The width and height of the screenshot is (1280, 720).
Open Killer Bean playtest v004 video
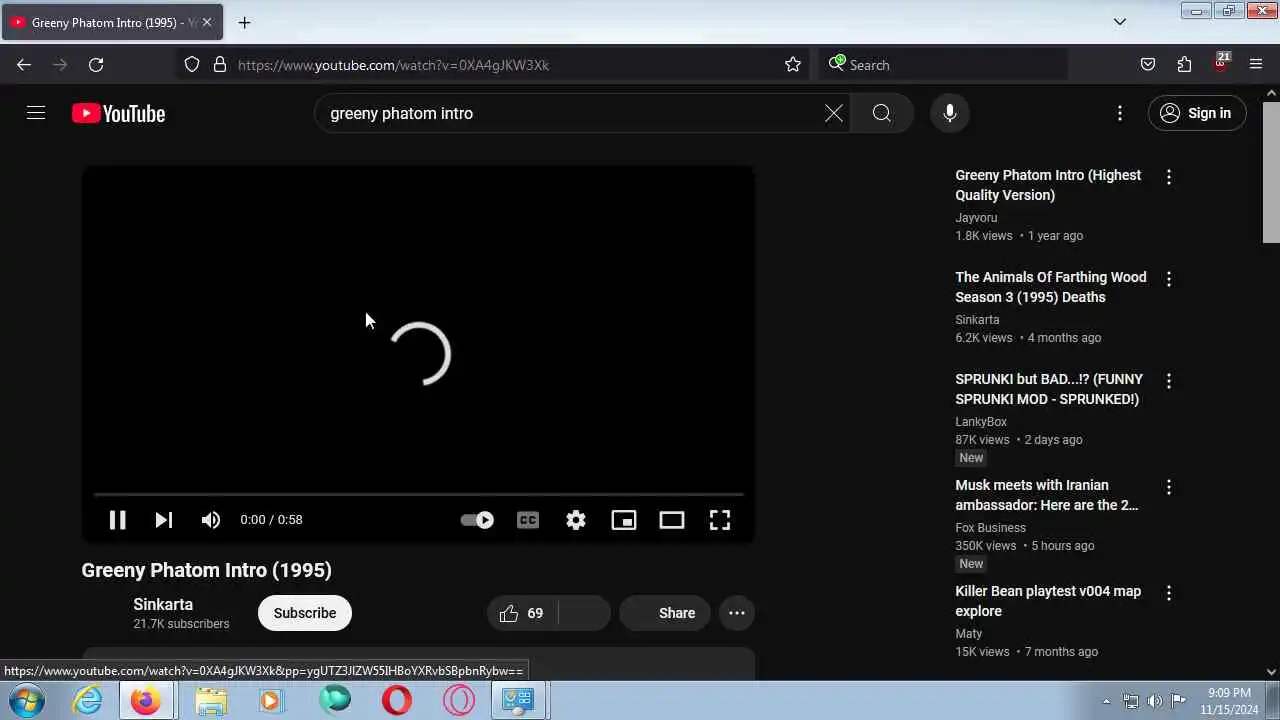[1048, 601]
